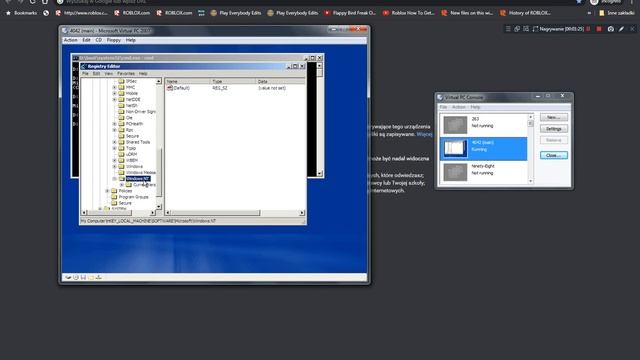Image resolution: width=640 pixels, height=360 pixels.
Task: Click the shared folder status icon in Virtual PC
Action: click(91, 278)
